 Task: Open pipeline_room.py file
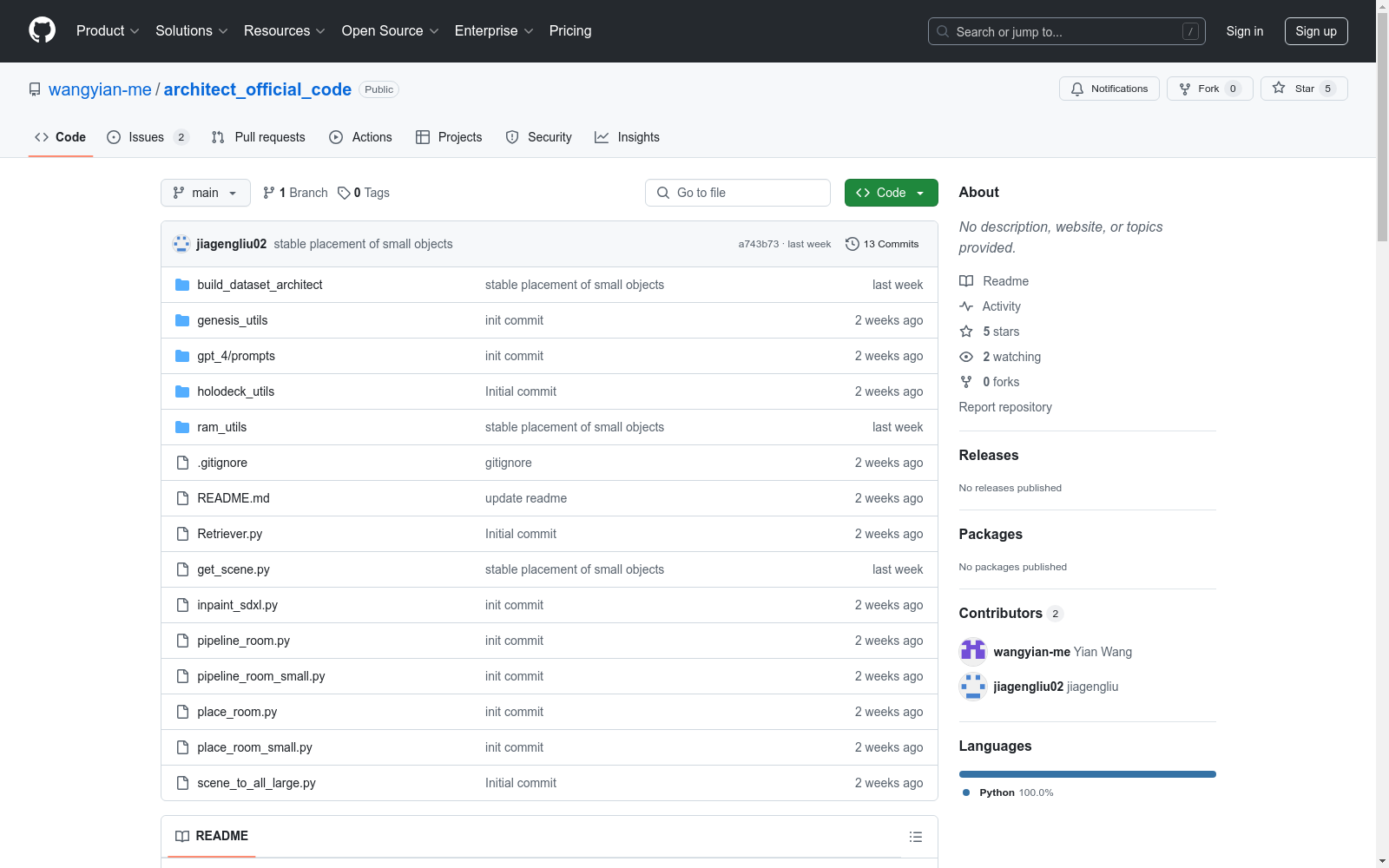click(x=243, y=641)
